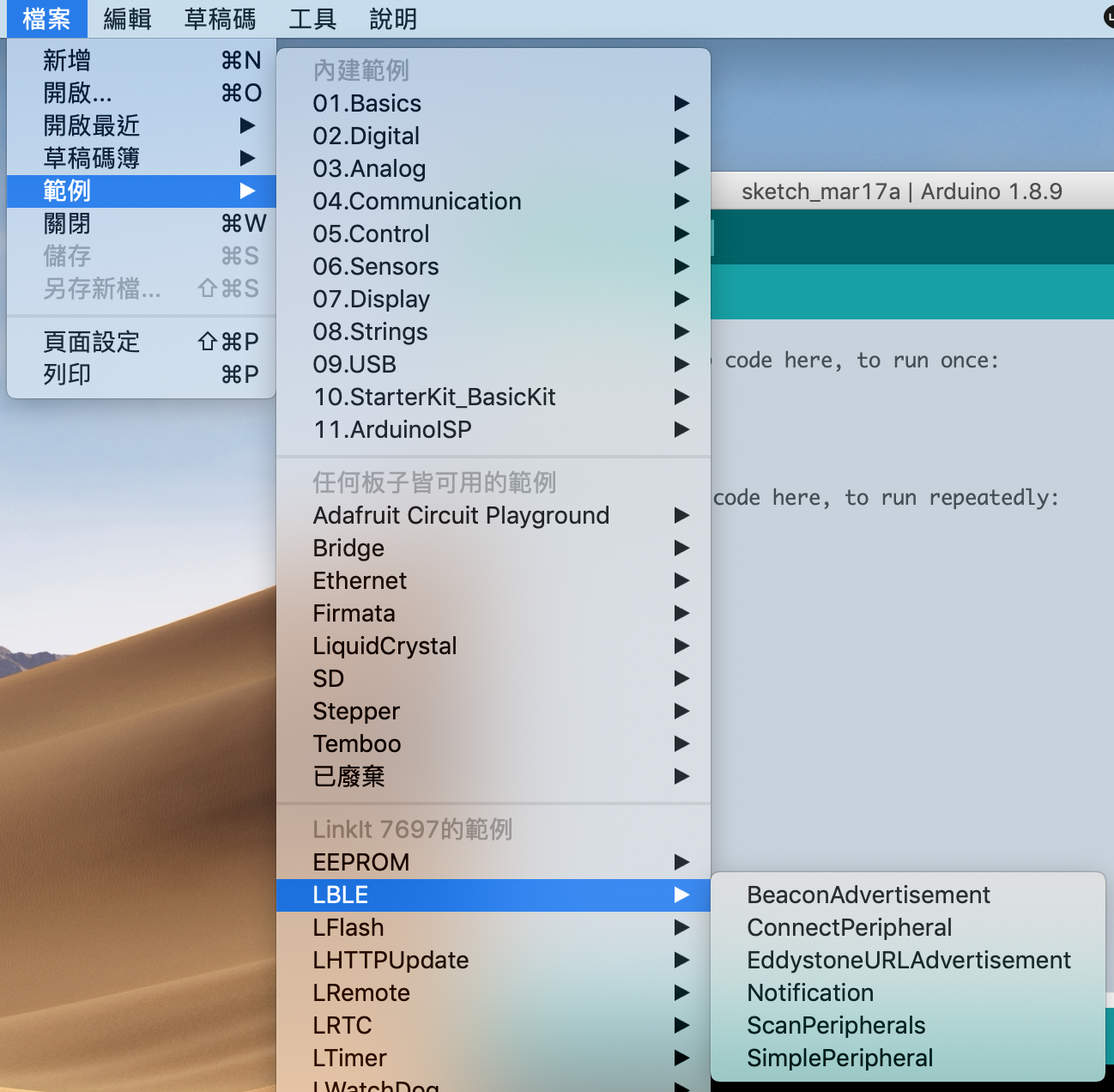1114x1092 pixels.
Task: Expand 04.Communication examples
Action: coord(493,201)
